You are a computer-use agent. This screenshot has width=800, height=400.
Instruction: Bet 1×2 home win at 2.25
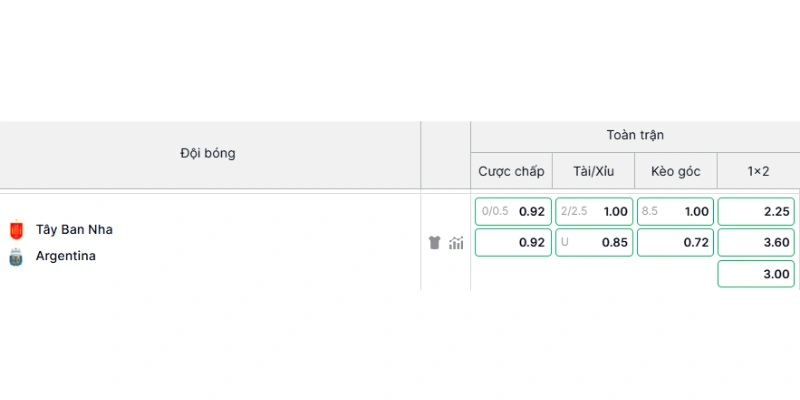pos(756,211)
